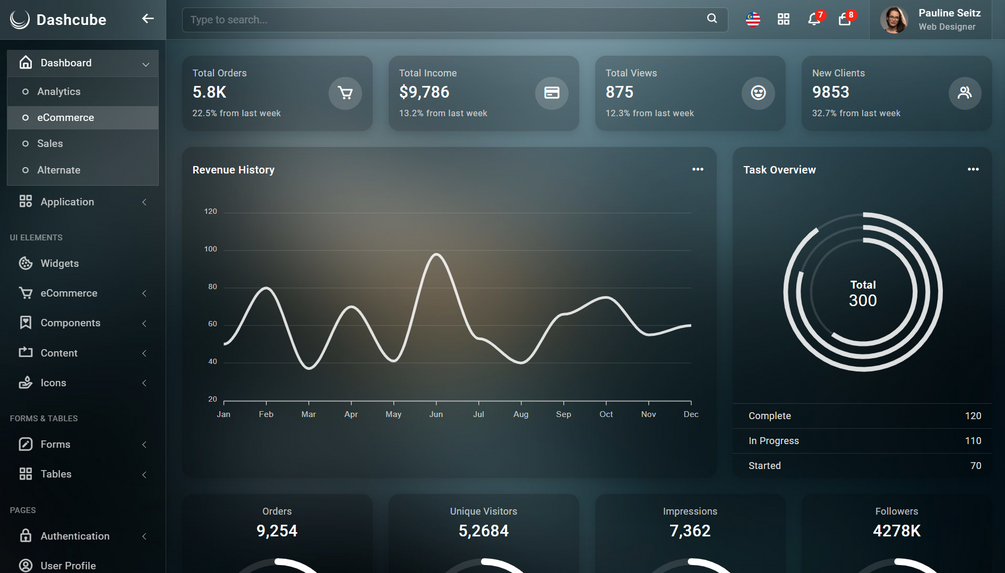
Task: Click the Widgets cookie icon
Action: point(26,263)
